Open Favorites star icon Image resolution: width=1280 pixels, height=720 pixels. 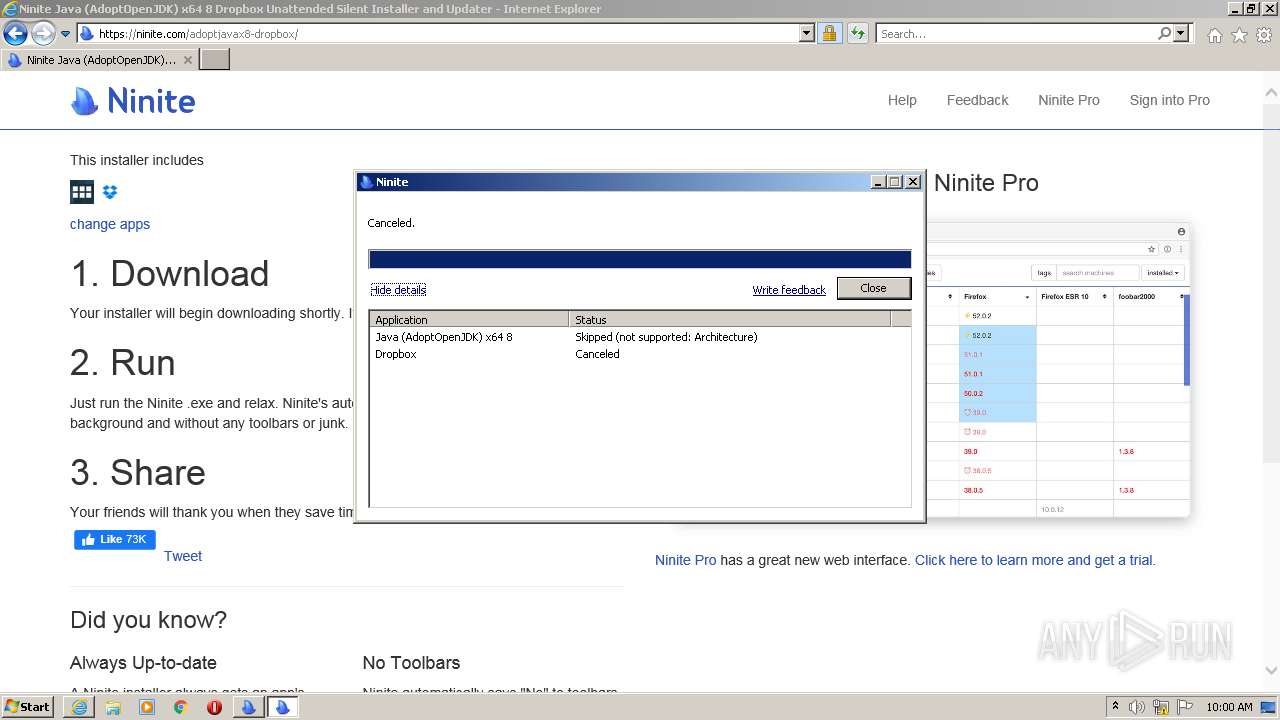pyautogui.click(x=1239, y=35)
